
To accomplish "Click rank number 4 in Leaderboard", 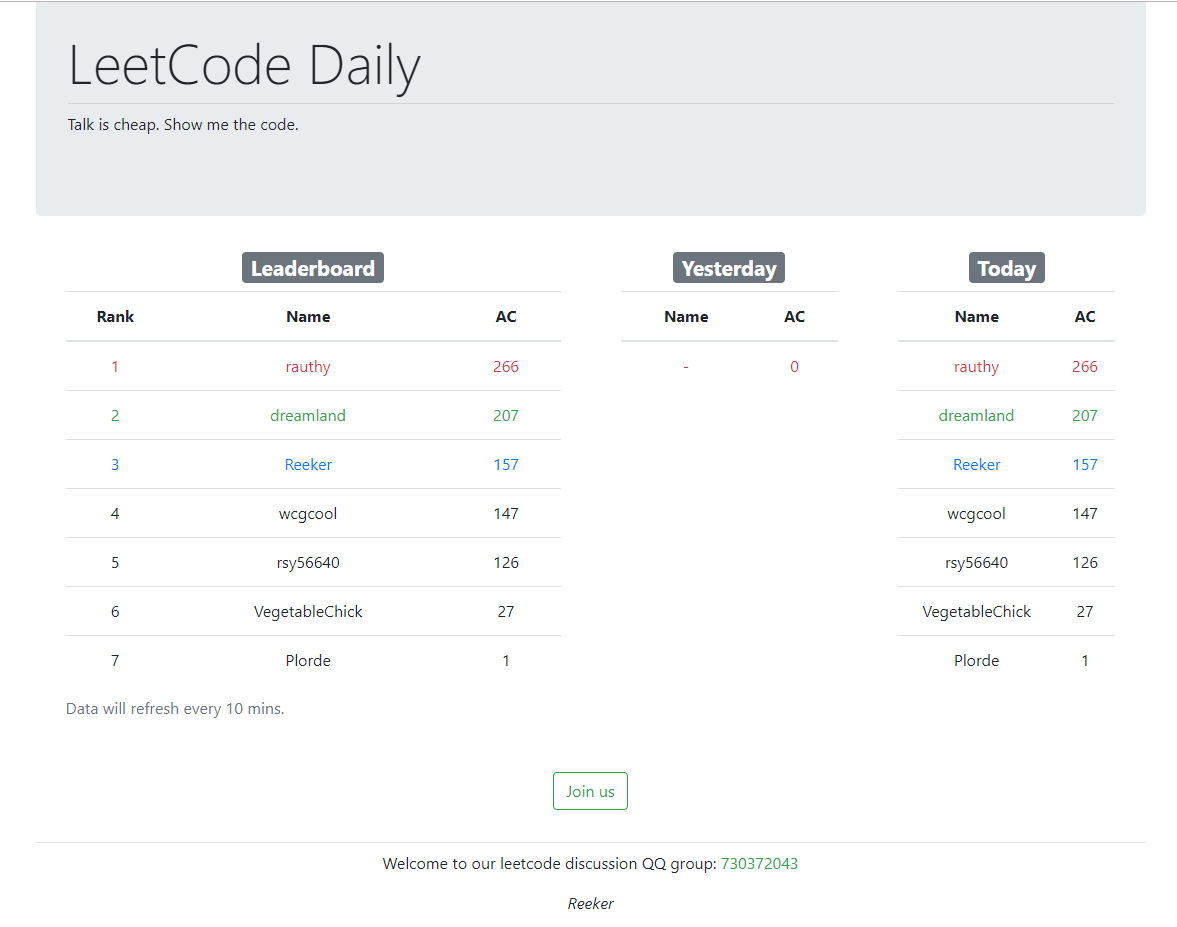I will click(115, 513).
